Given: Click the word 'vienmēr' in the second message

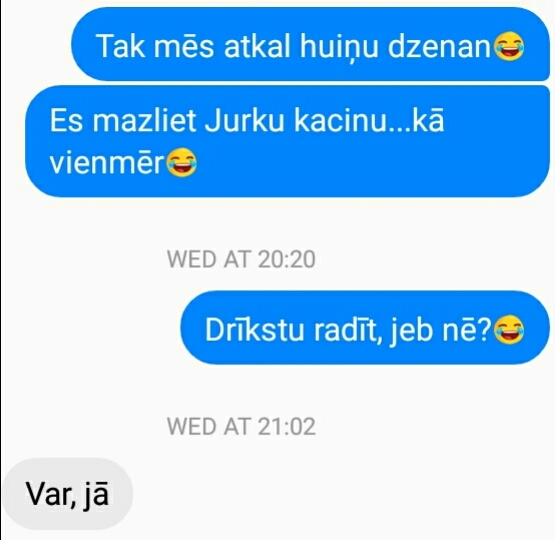Looking at the screenshot, I should pos(107,163).
